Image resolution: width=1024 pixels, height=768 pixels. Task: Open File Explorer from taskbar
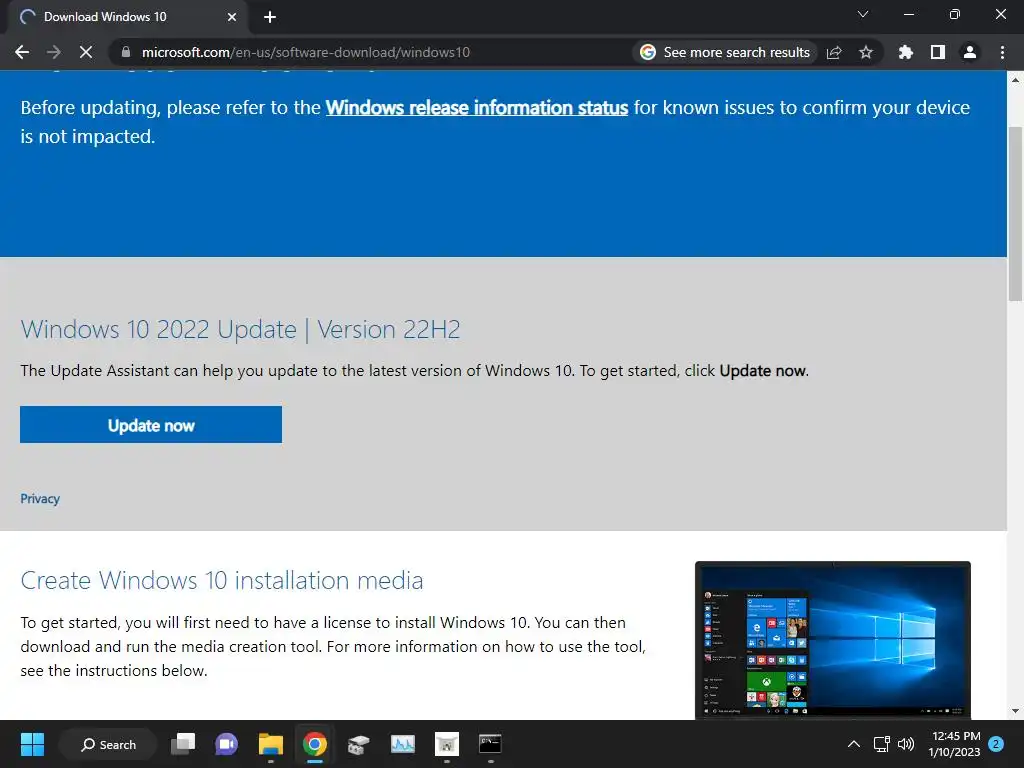point(270,744)
